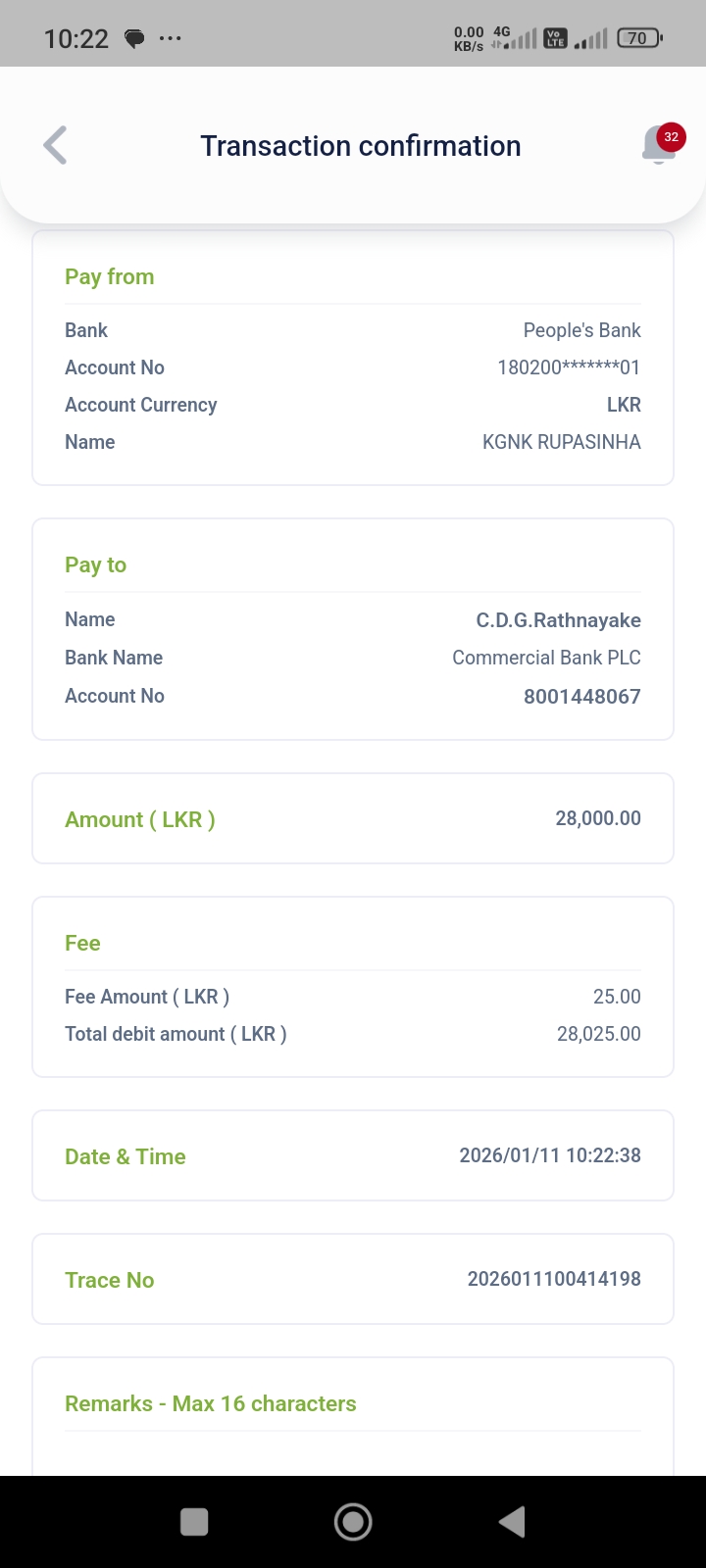Tap the Pay from section heading
The height and width of the screenshot is (1568, 706).
coord(110,276)
